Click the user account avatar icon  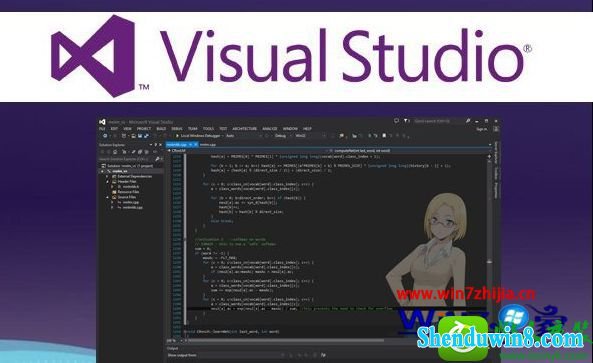coord(496,129)
